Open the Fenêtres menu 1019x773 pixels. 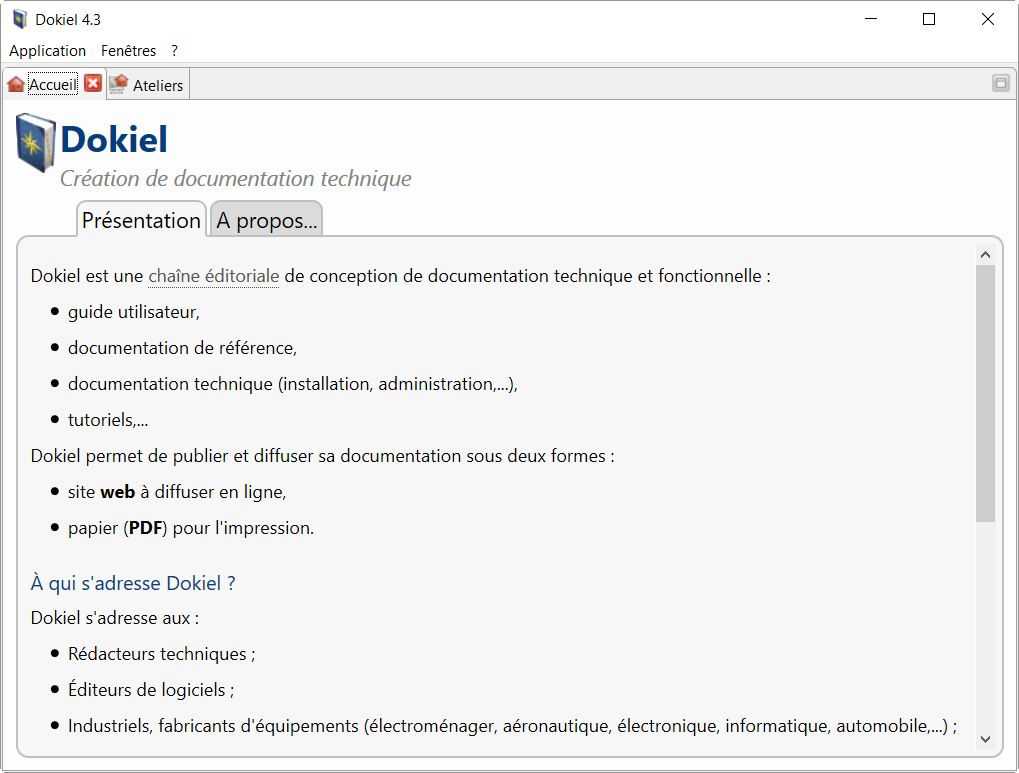click(128, 50)
